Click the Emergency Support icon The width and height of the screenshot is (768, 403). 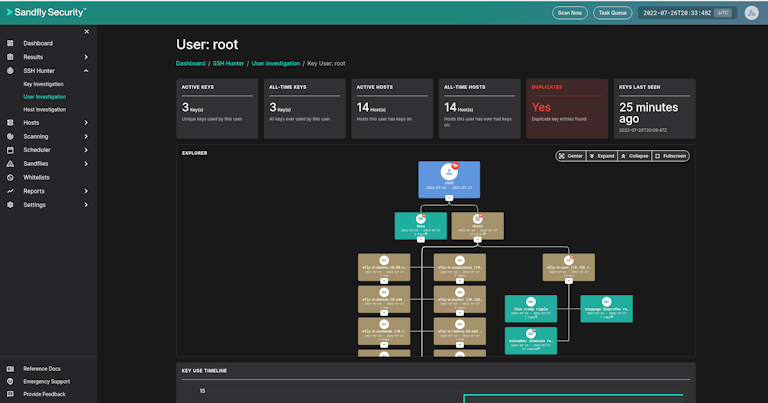tap(10, 381)
